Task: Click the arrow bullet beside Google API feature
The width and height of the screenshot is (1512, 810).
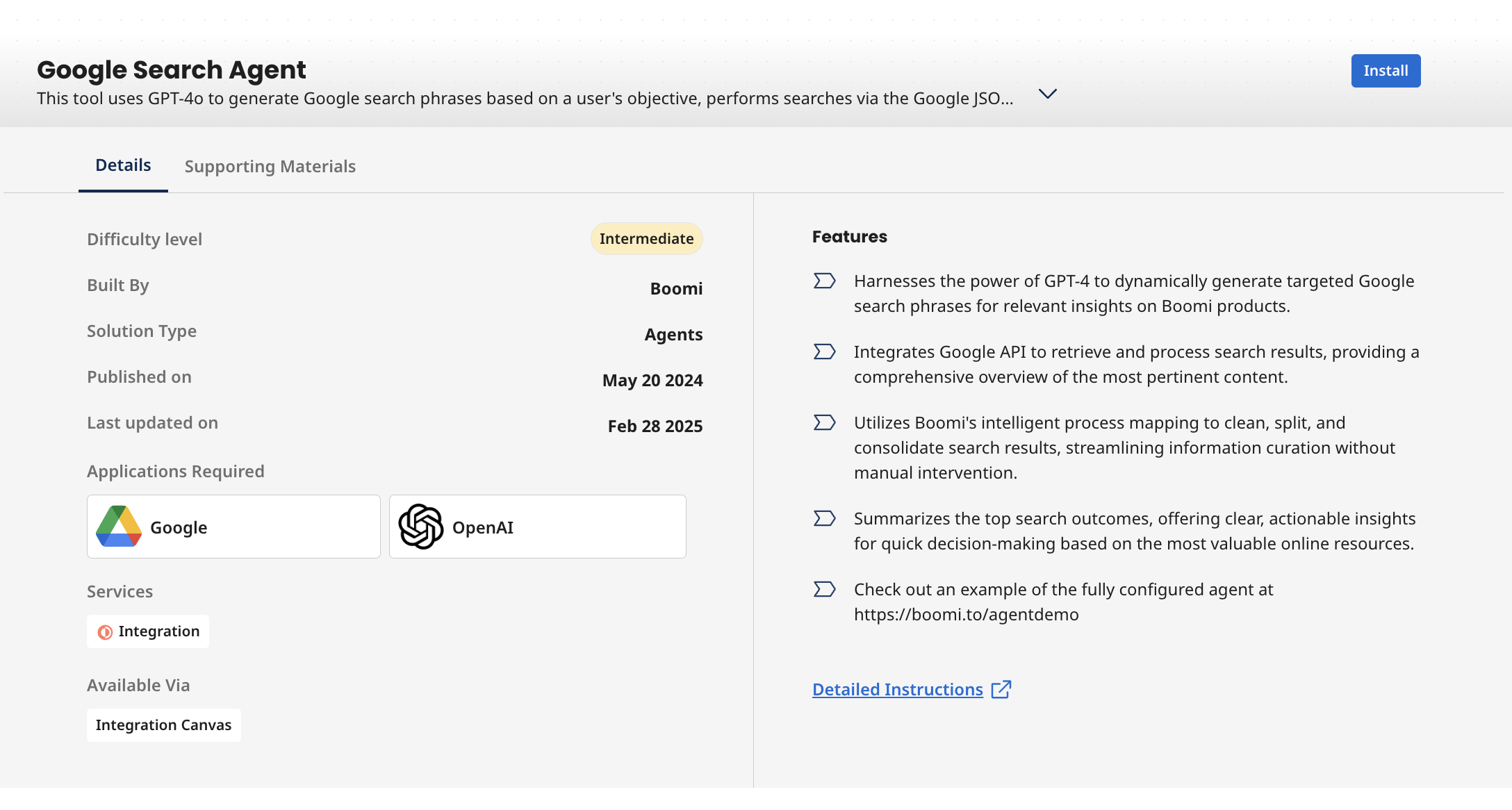Action: click(x=824, y=352)
